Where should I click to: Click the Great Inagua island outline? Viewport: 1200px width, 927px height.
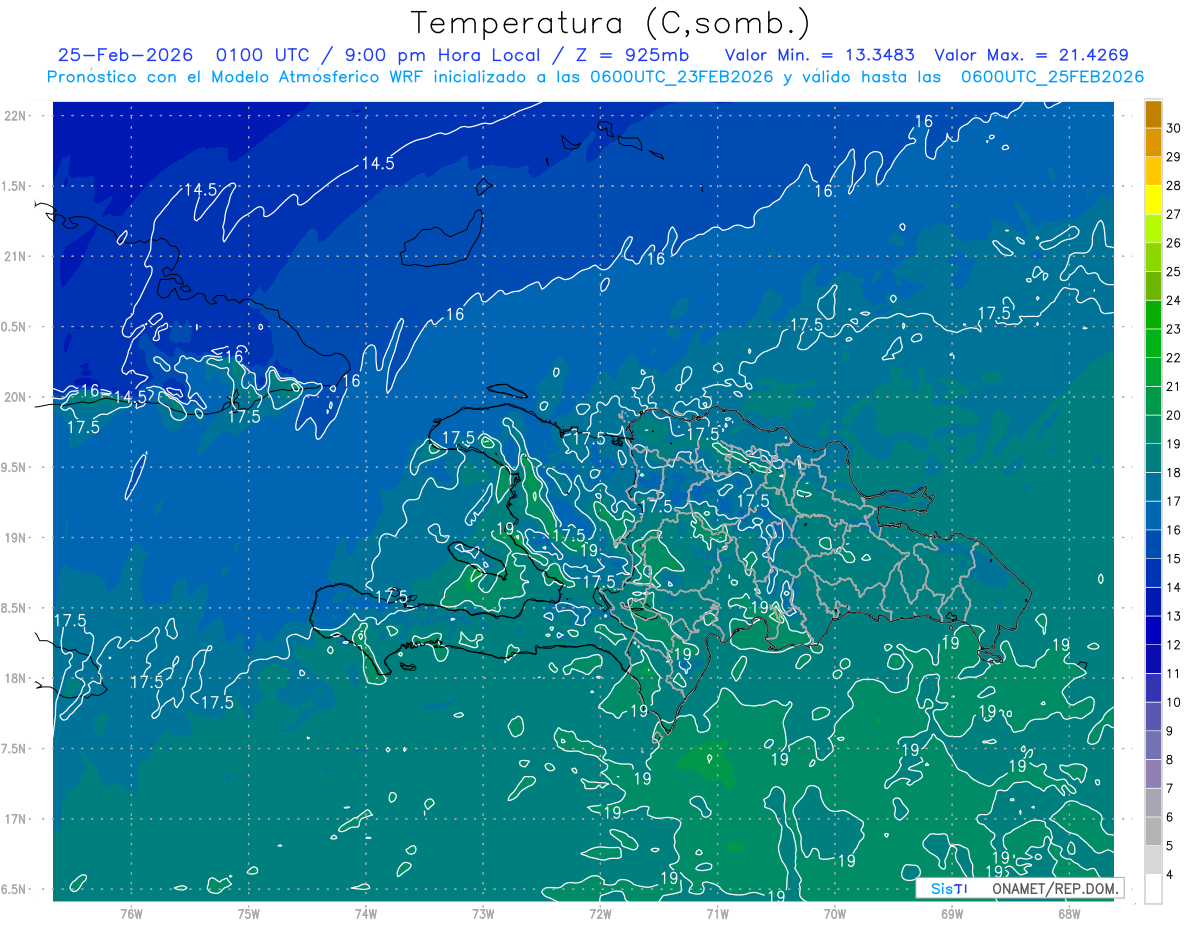pyautogui.click(x=443, y=240)
